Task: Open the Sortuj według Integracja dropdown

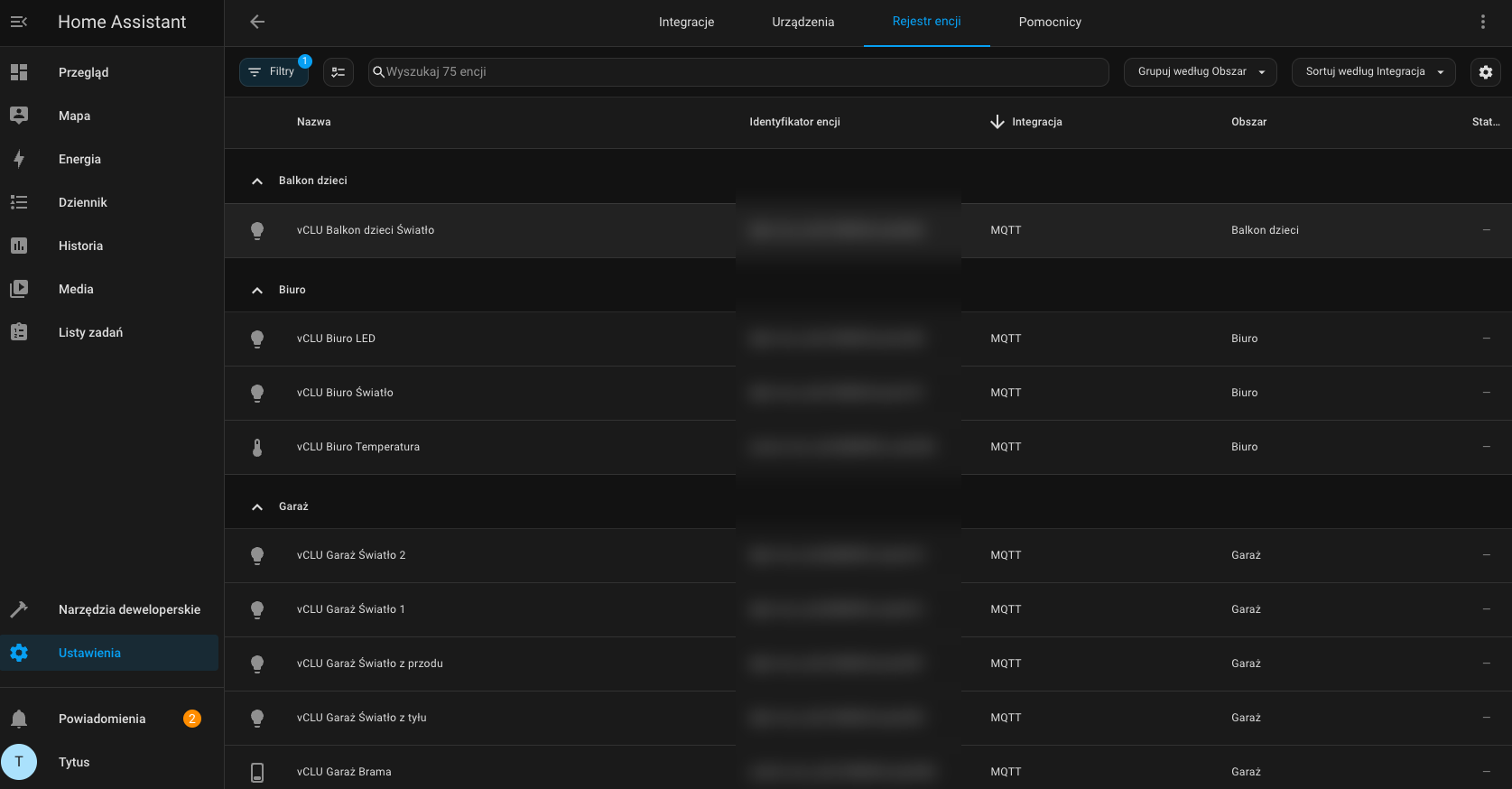Action: (1374, 72)
